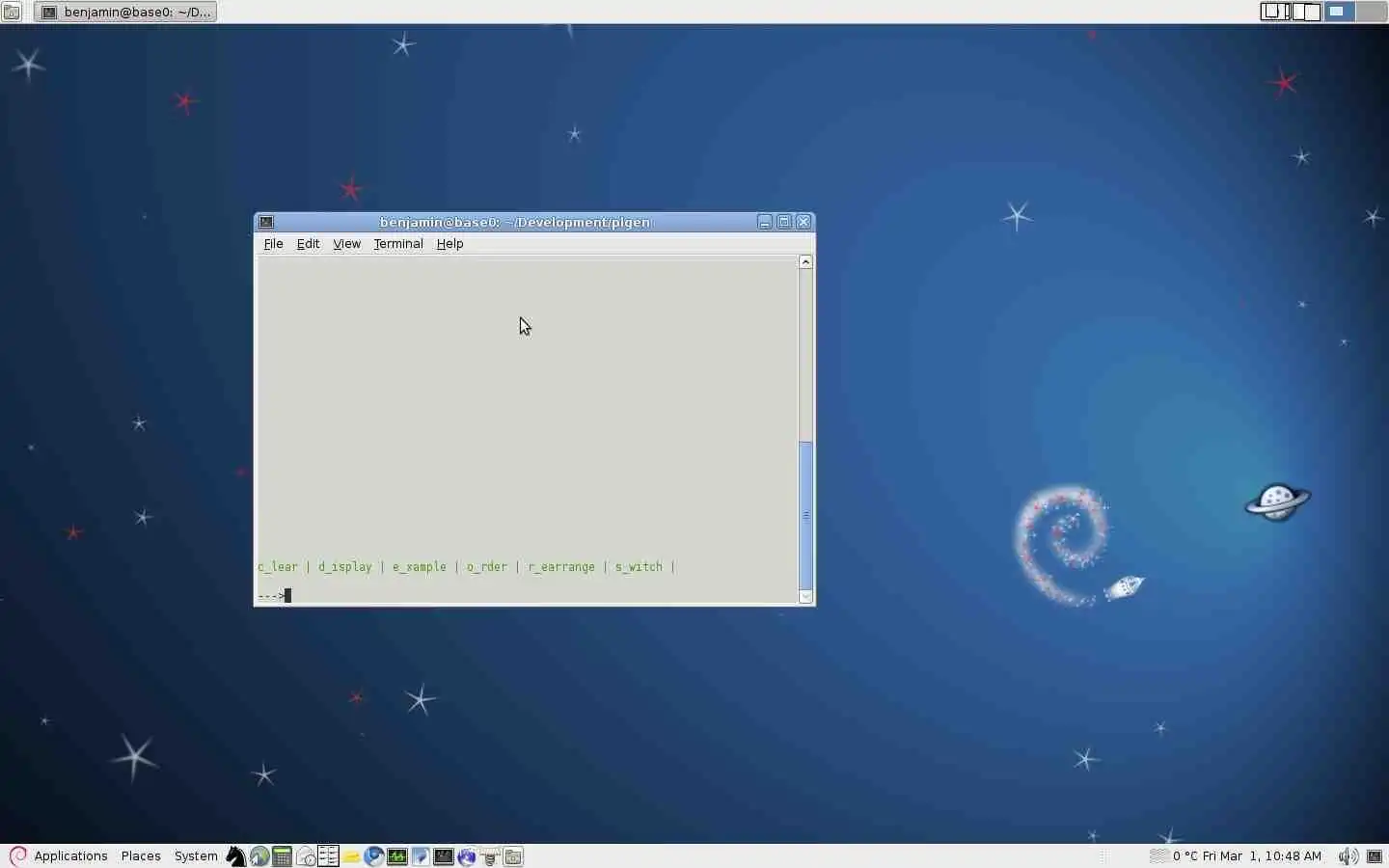Click the 's_witch' text in the terminal
This screenshot has height=868, width=1389.
tap(639, 567)
